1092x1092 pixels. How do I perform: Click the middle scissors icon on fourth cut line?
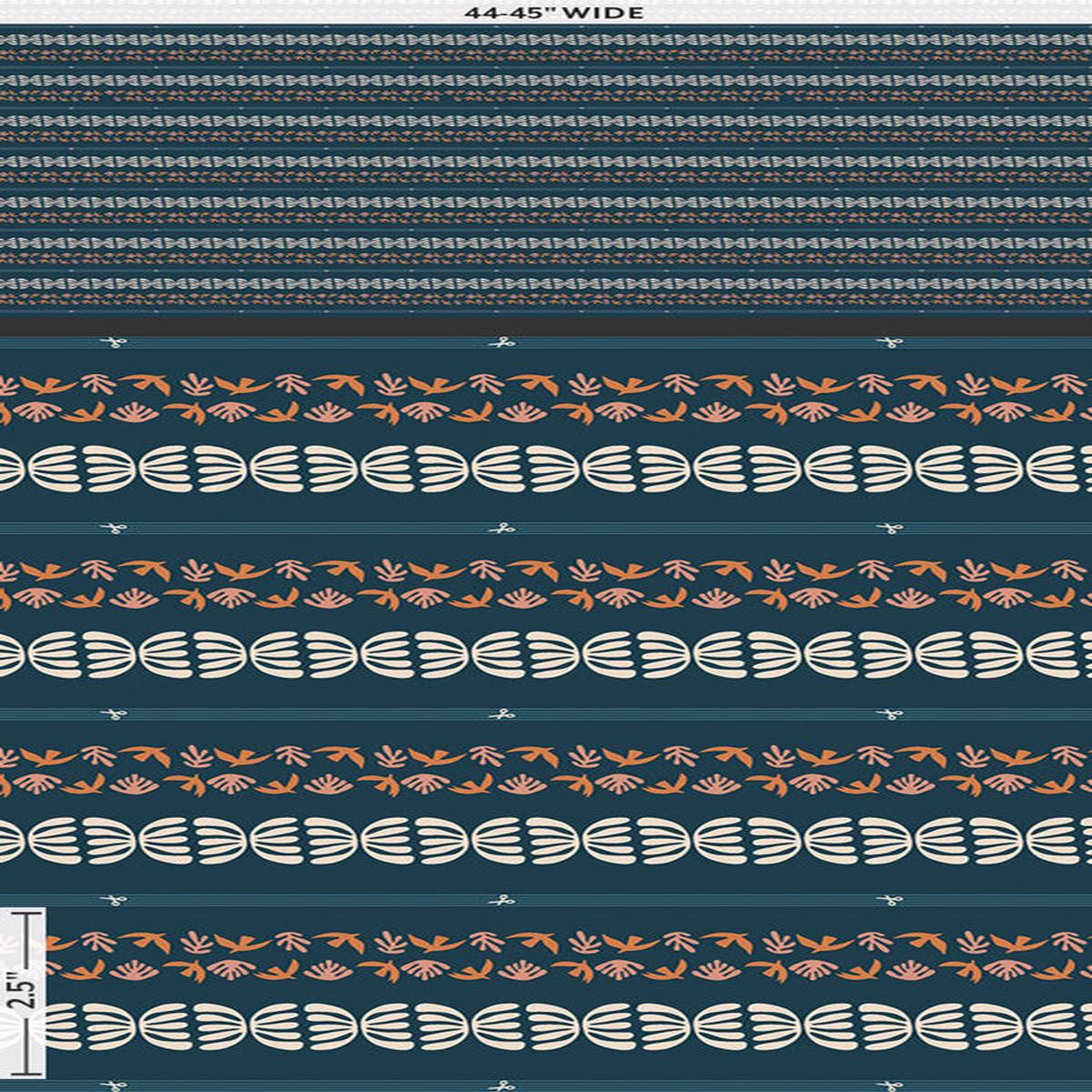500,901
